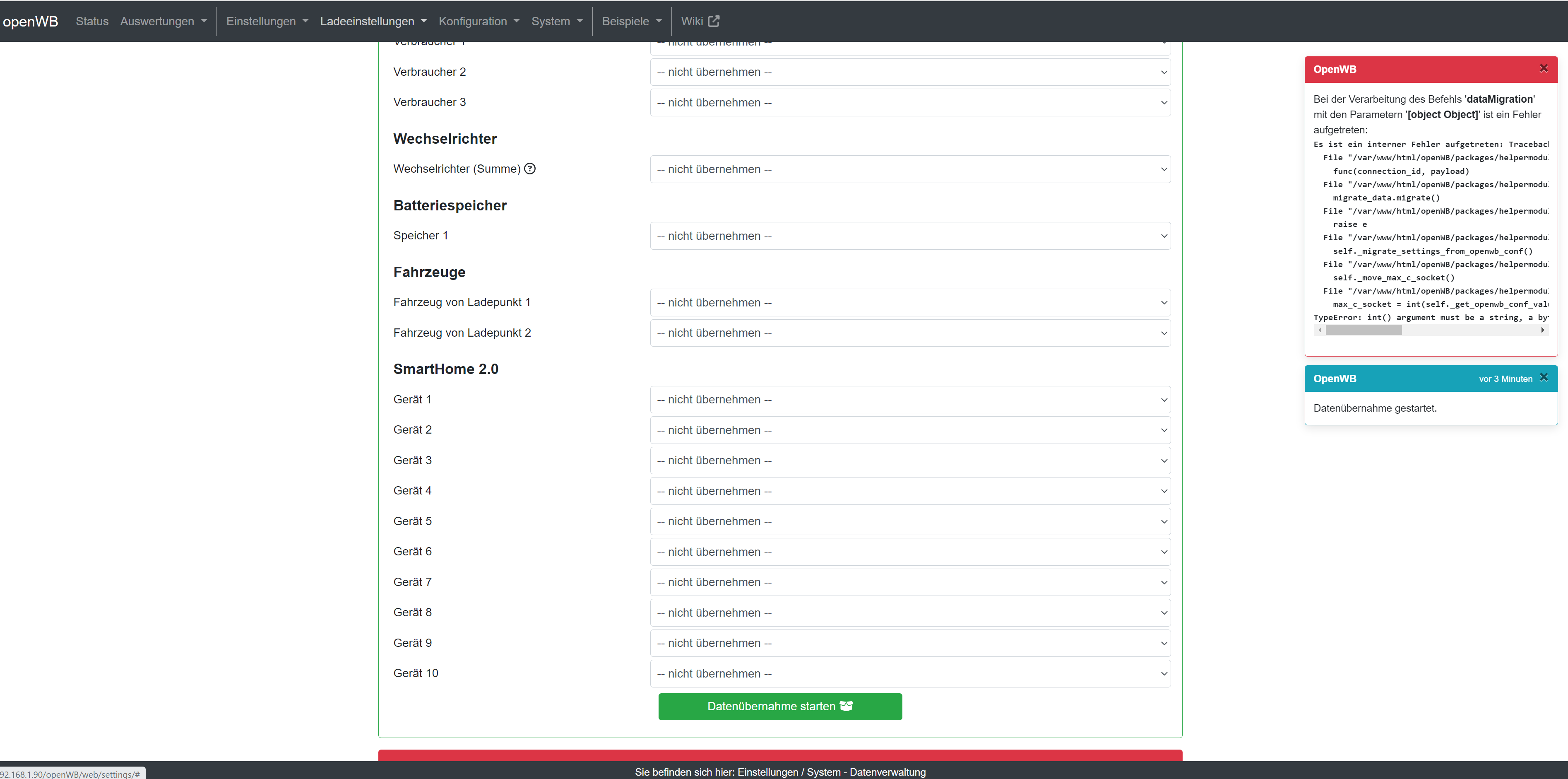
Task: Close the red OpenWB error notification
Action: (x=1543, y=68)
